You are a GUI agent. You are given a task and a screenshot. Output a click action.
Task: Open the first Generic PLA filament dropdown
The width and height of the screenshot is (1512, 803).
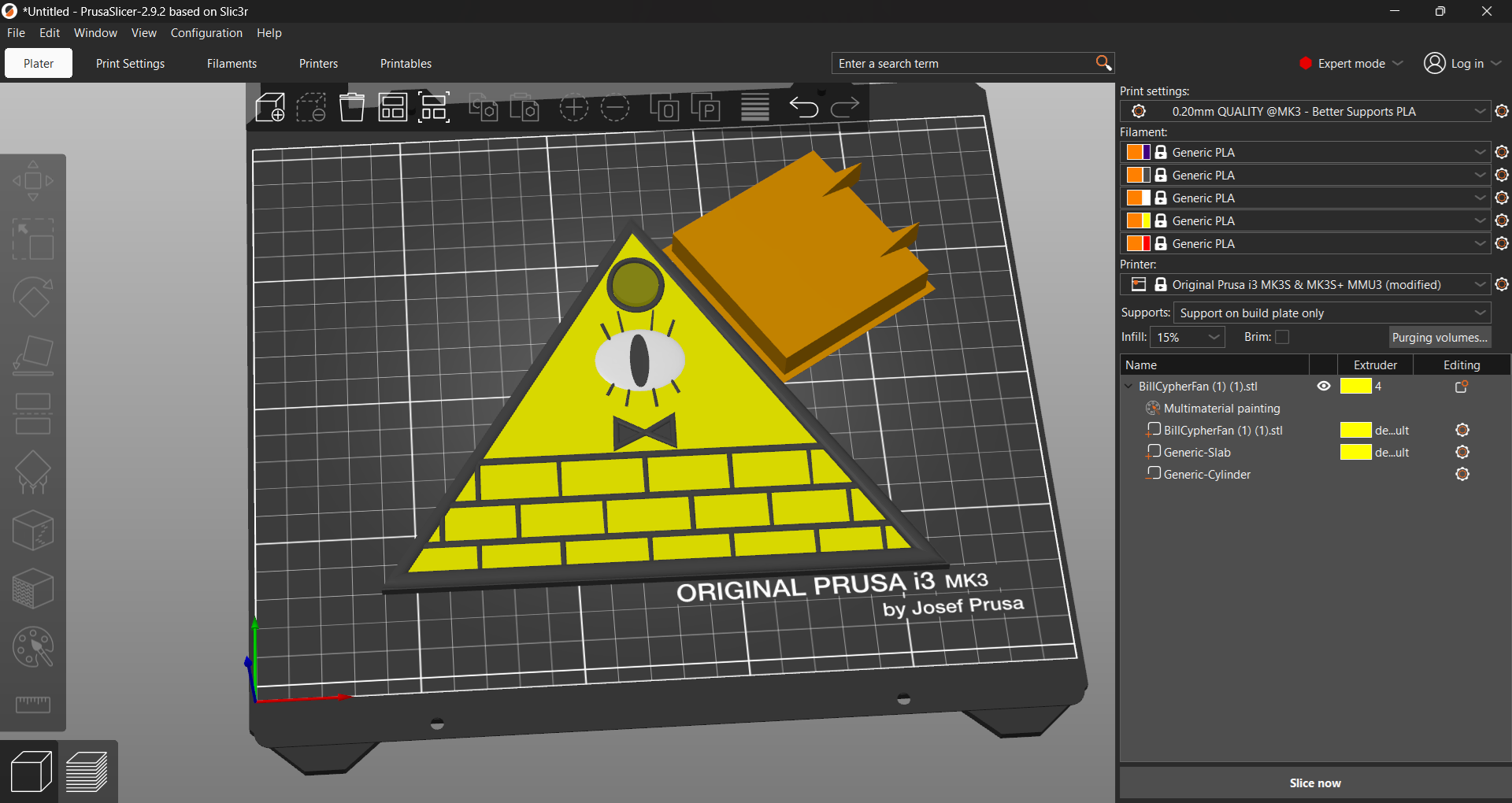[x=1306, y=152]
